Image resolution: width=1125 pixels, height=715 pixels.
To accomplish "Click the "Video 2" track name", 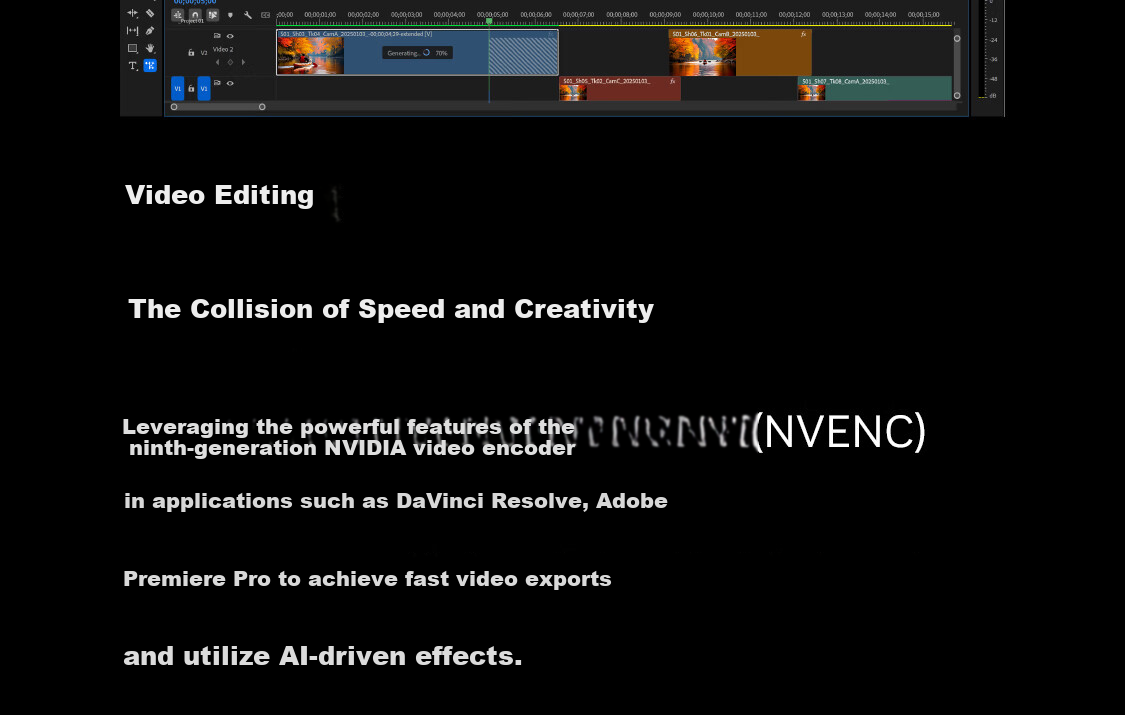I will click(x=223, y=49).
